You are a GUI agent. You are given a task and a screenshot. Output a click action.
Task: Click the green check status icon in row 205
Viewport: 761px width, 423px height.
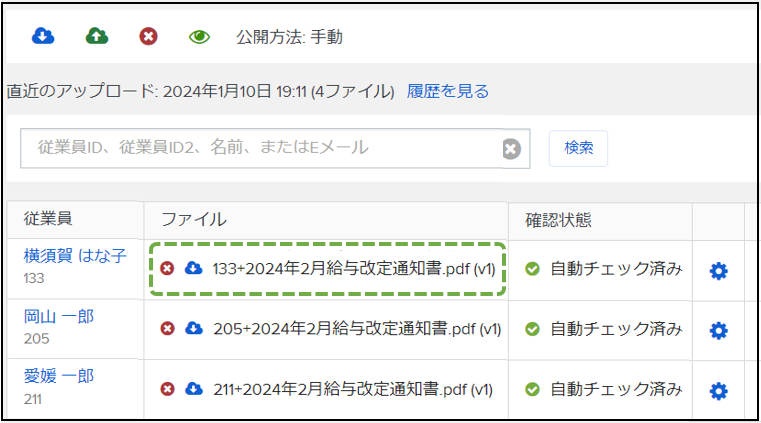[532, 329]
